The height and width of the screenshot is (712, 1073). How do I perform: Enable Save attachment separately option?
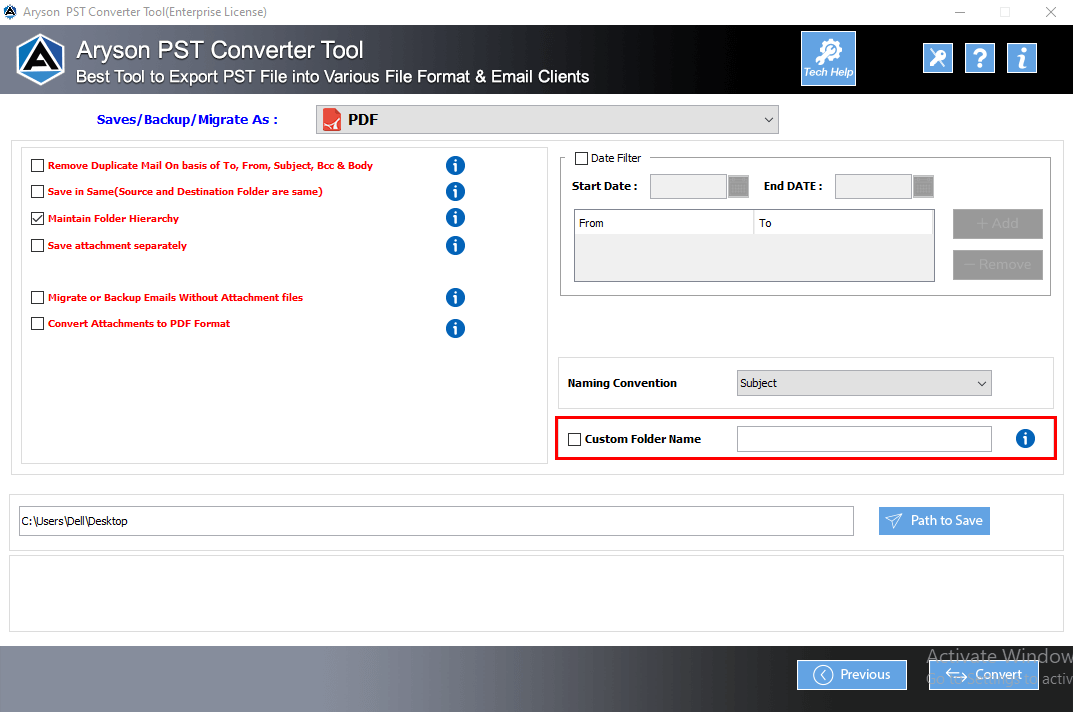pyautogui.click(x=37, y=245)
